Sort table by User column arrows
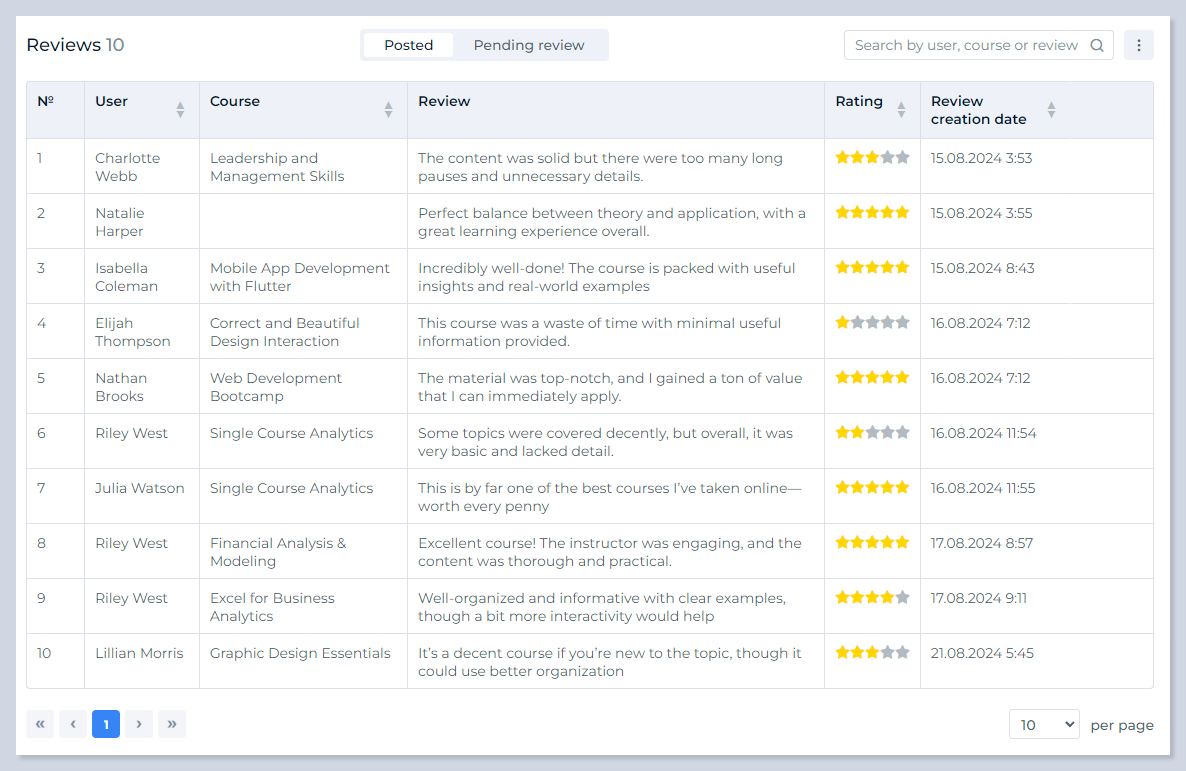 tap(180, 110)
